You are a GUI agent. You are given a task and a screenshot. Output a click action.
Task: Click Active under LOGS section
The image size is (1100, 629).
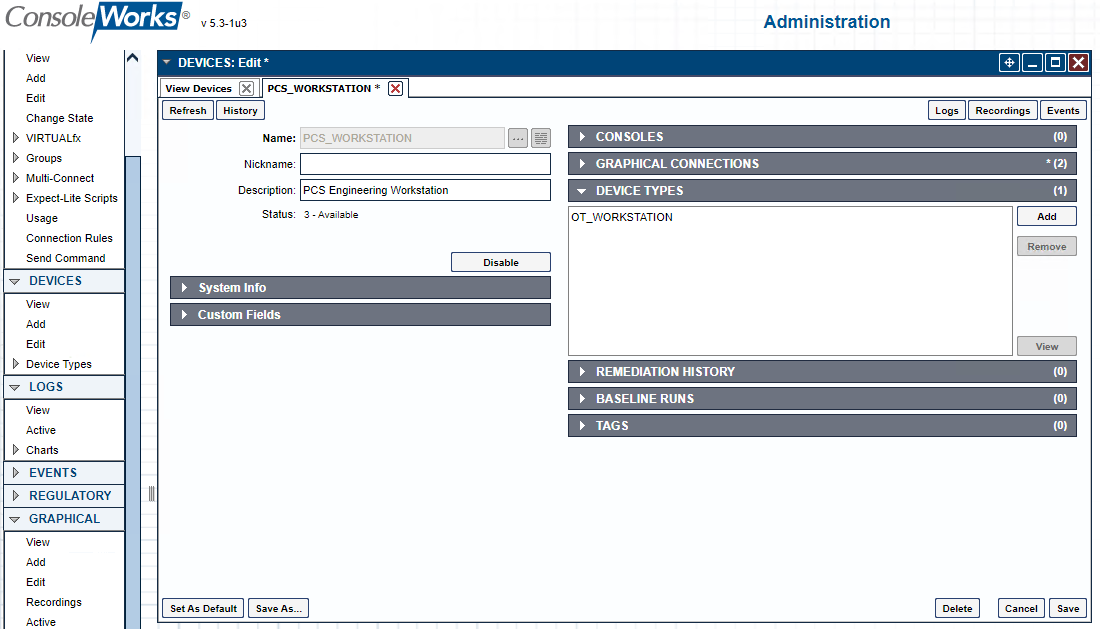pyautogui.click(x=41, y=430)
